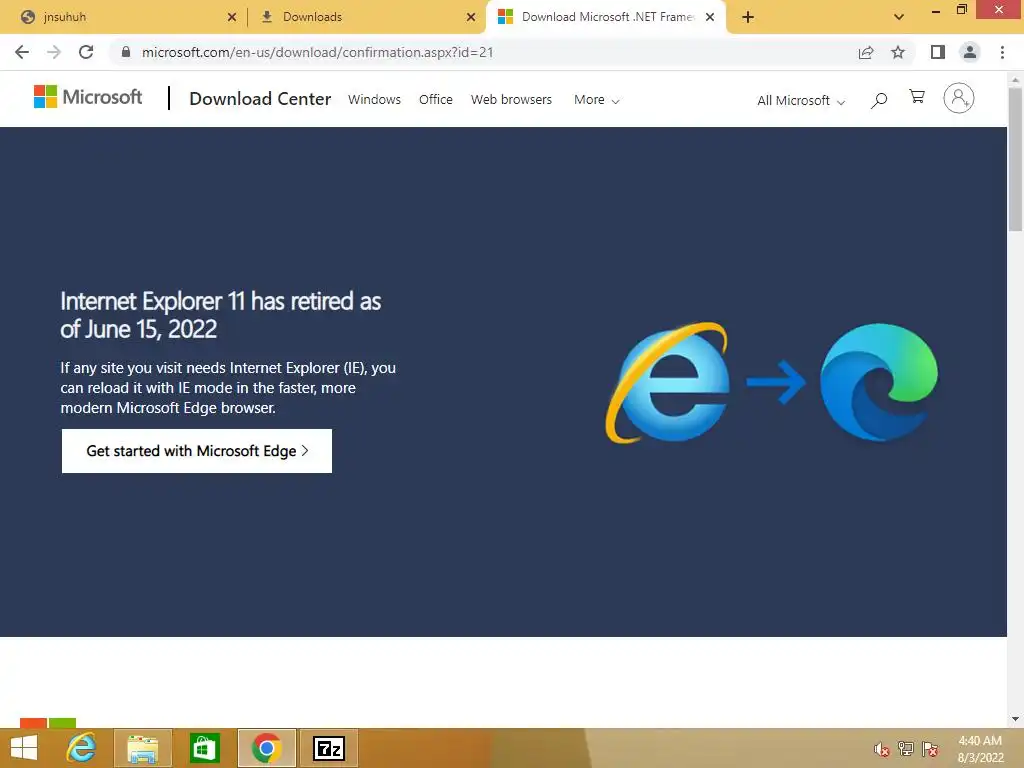The image size is (1024, 768).
Task: Click the network tray icon
Action: point(906,749)
